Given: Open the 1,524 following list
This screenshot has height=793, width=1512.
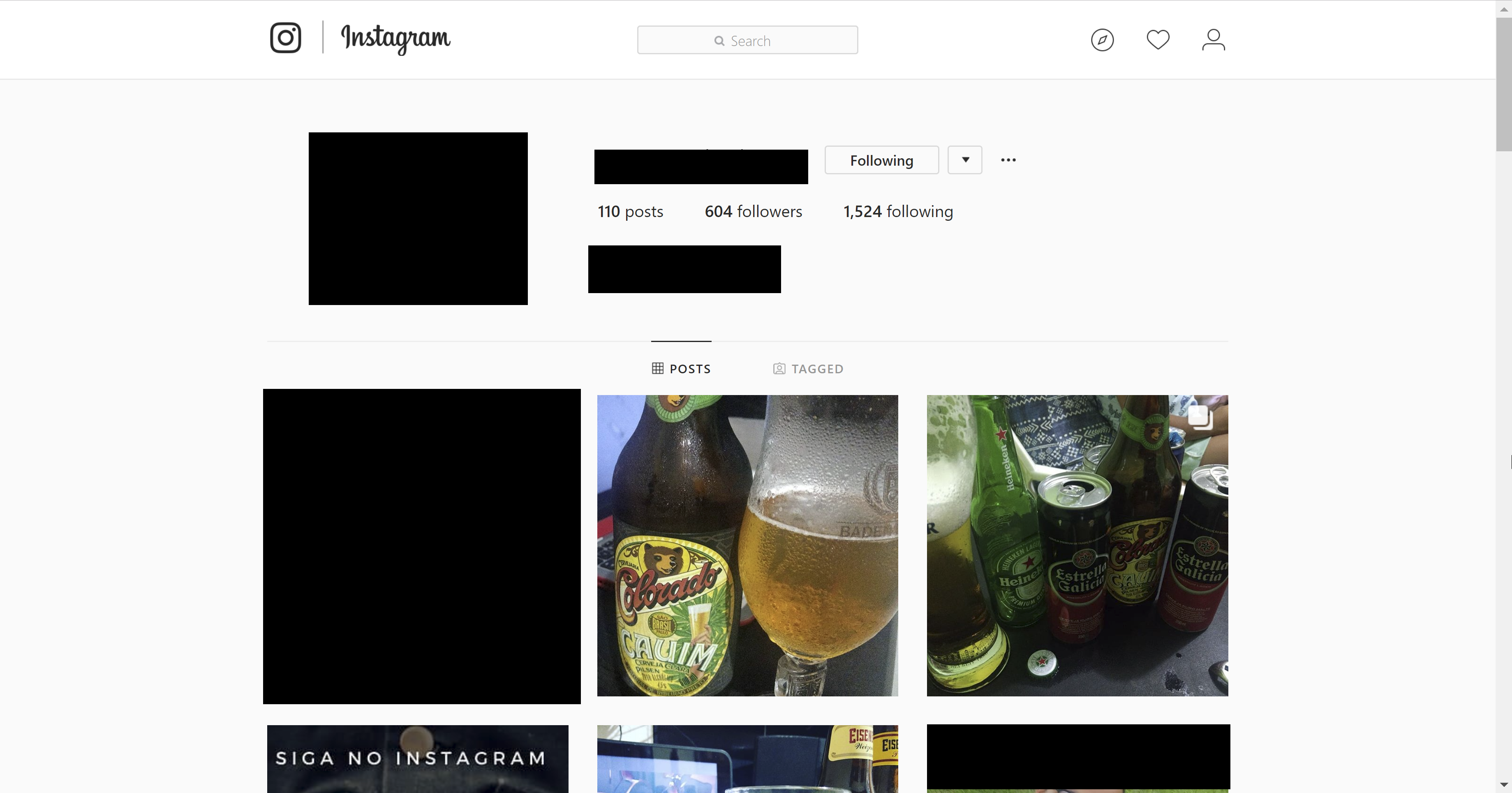Looking at the screenshot, I should (x=898, y=211).
